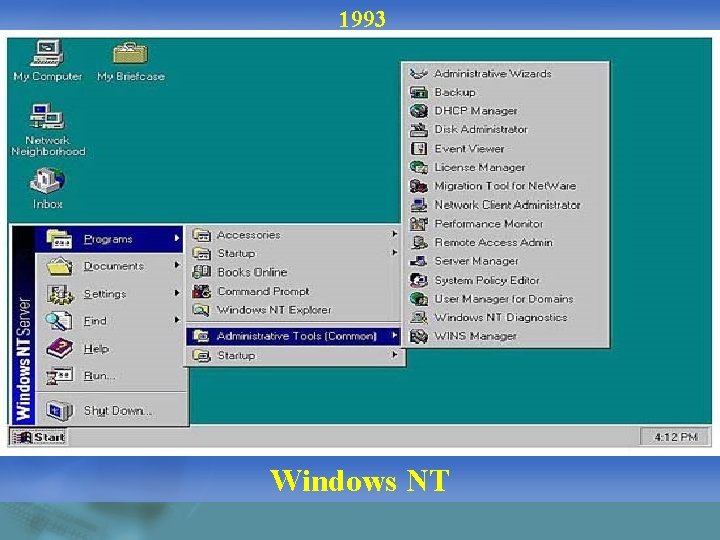Open the My Computer desktop icon
Viewport: 720px width, 540px height.
[x=47, y=61]
